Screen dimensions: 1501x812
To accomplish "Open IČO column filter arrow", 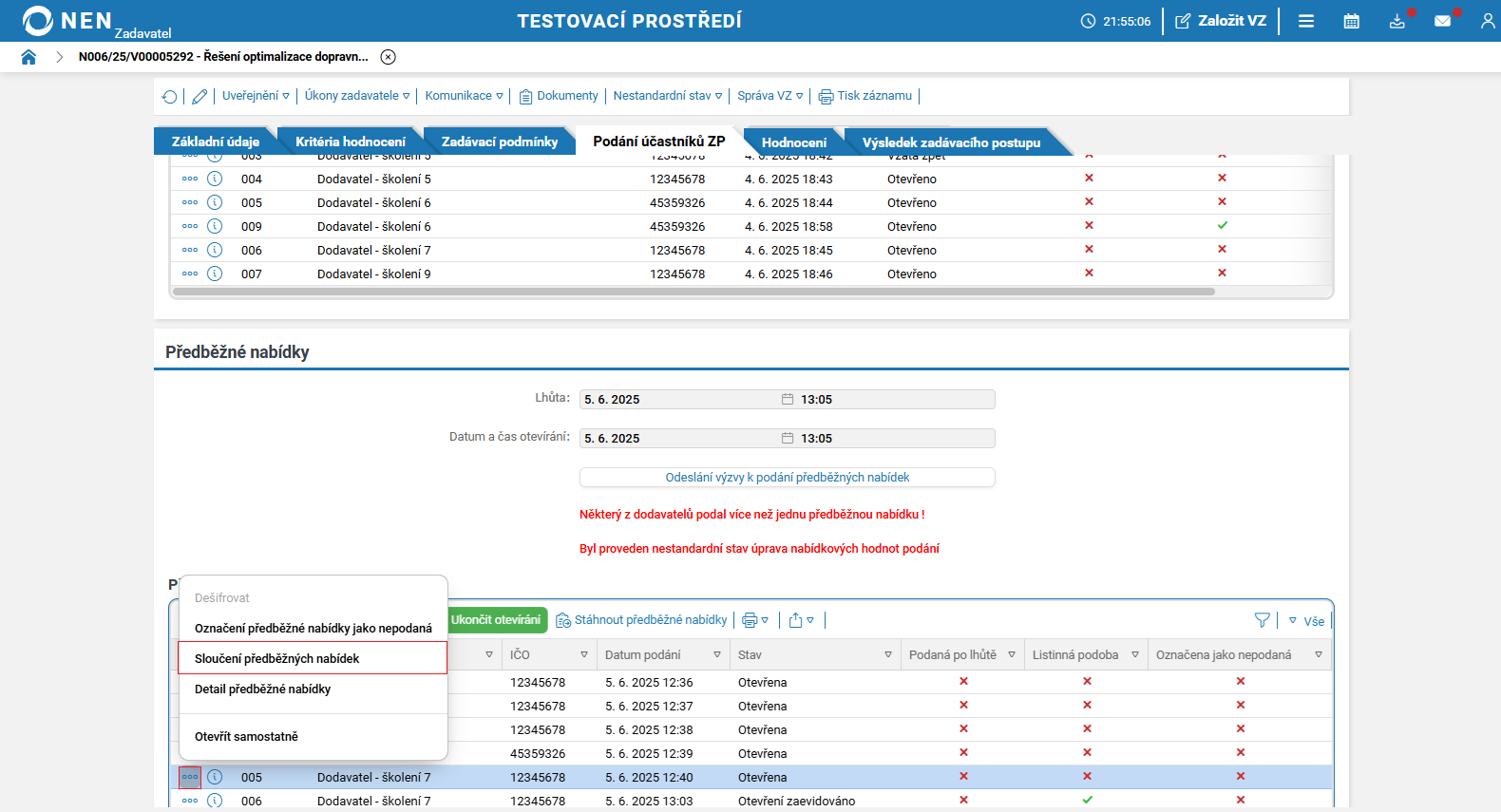I will tap(584, 655).
